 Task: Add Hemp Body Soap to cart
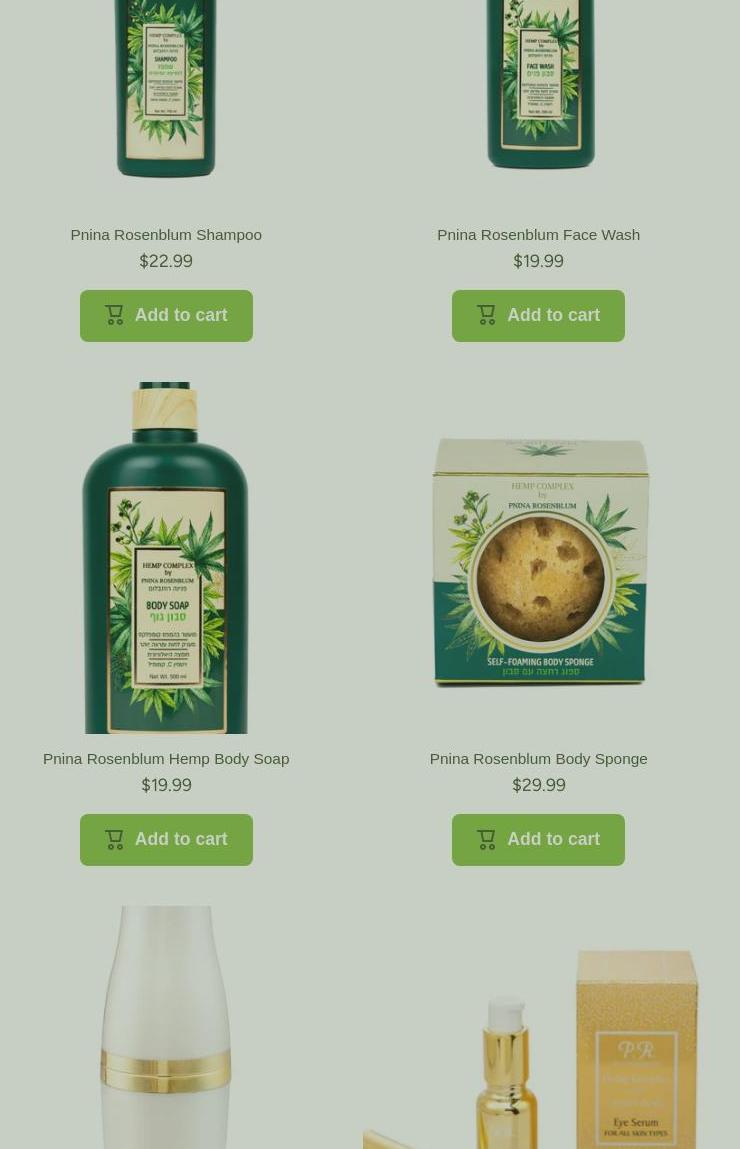pyautogui.click(x=166, y=840)
